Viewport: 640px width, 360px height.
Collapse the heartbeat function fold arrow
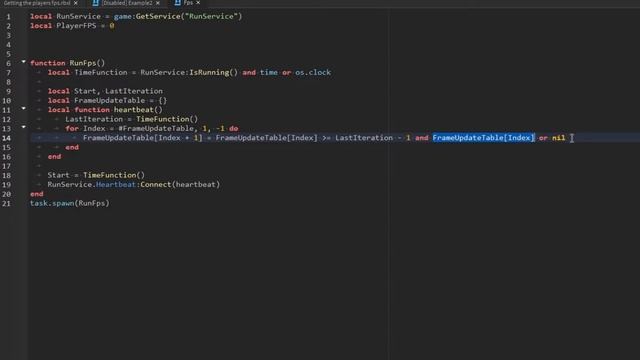(x=24, y=108)
